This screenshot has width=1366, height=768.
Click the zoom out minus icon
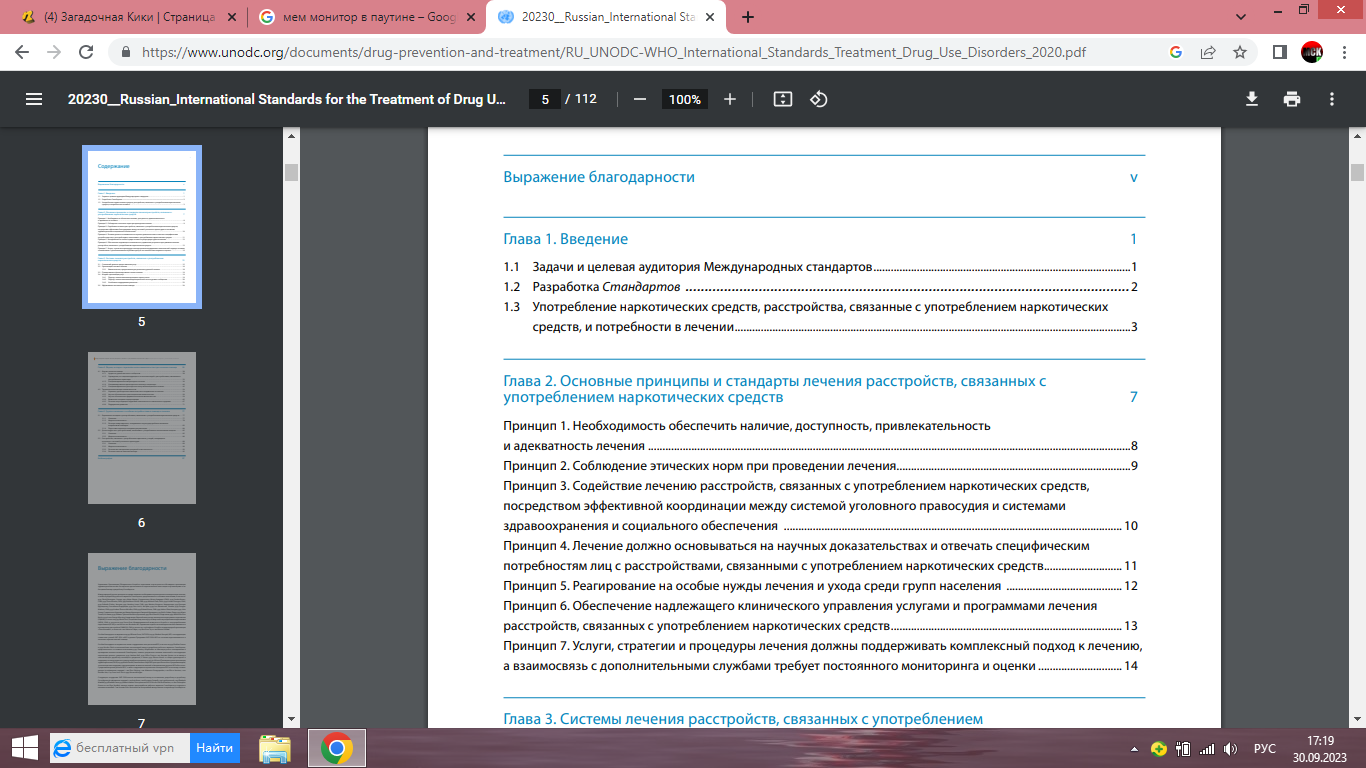[640, 99]
